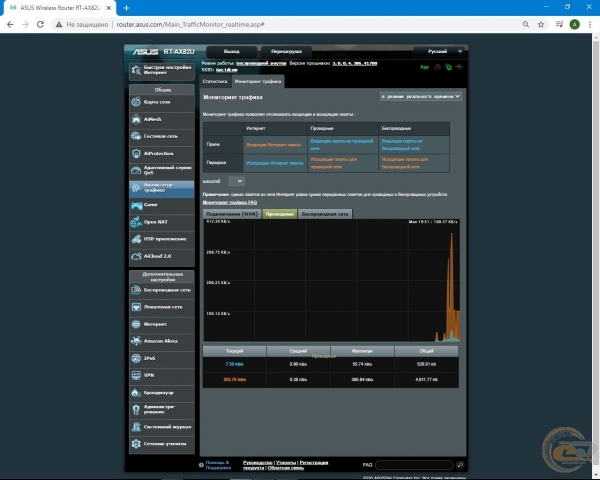The height and width of the screenshot is (480, 600).
Task: Open the IPv6 sidebar icon
Action: pos(136,358)
